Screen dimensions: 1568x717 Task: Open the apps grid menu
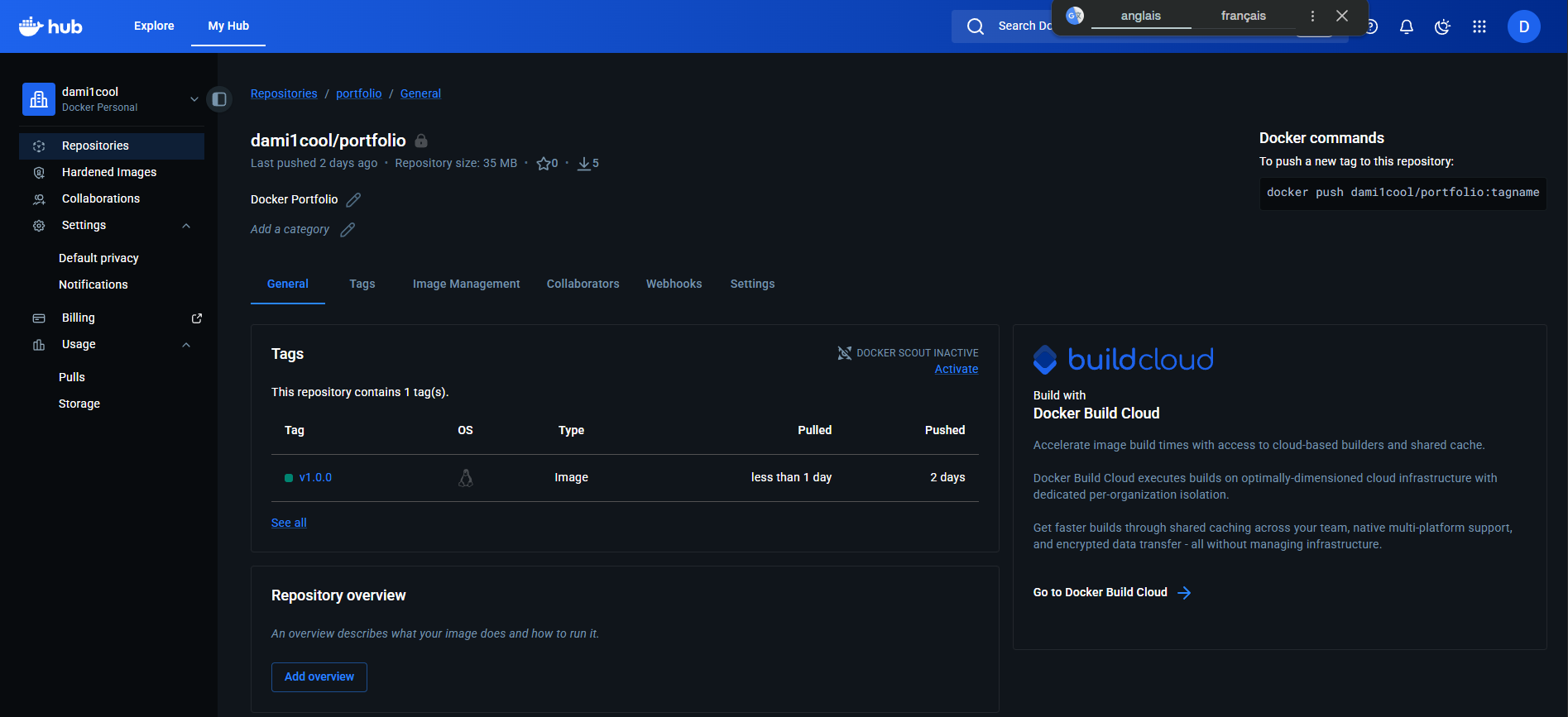pyautogui.click(x=1479, y=26)
